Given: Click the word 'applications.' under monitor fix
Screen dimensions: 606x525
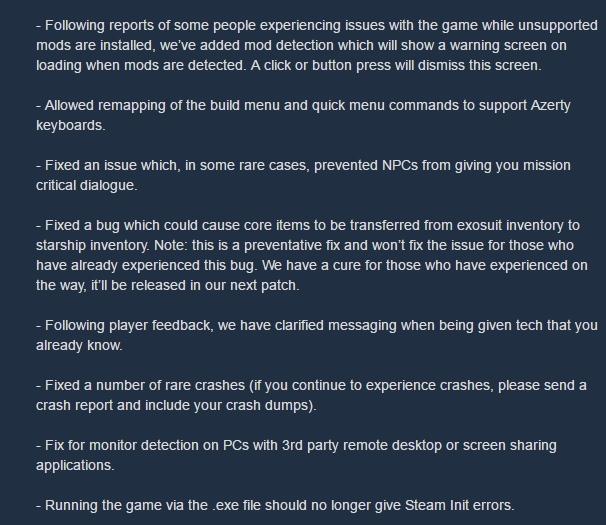Looking at the screenshot, I should 75,465.
